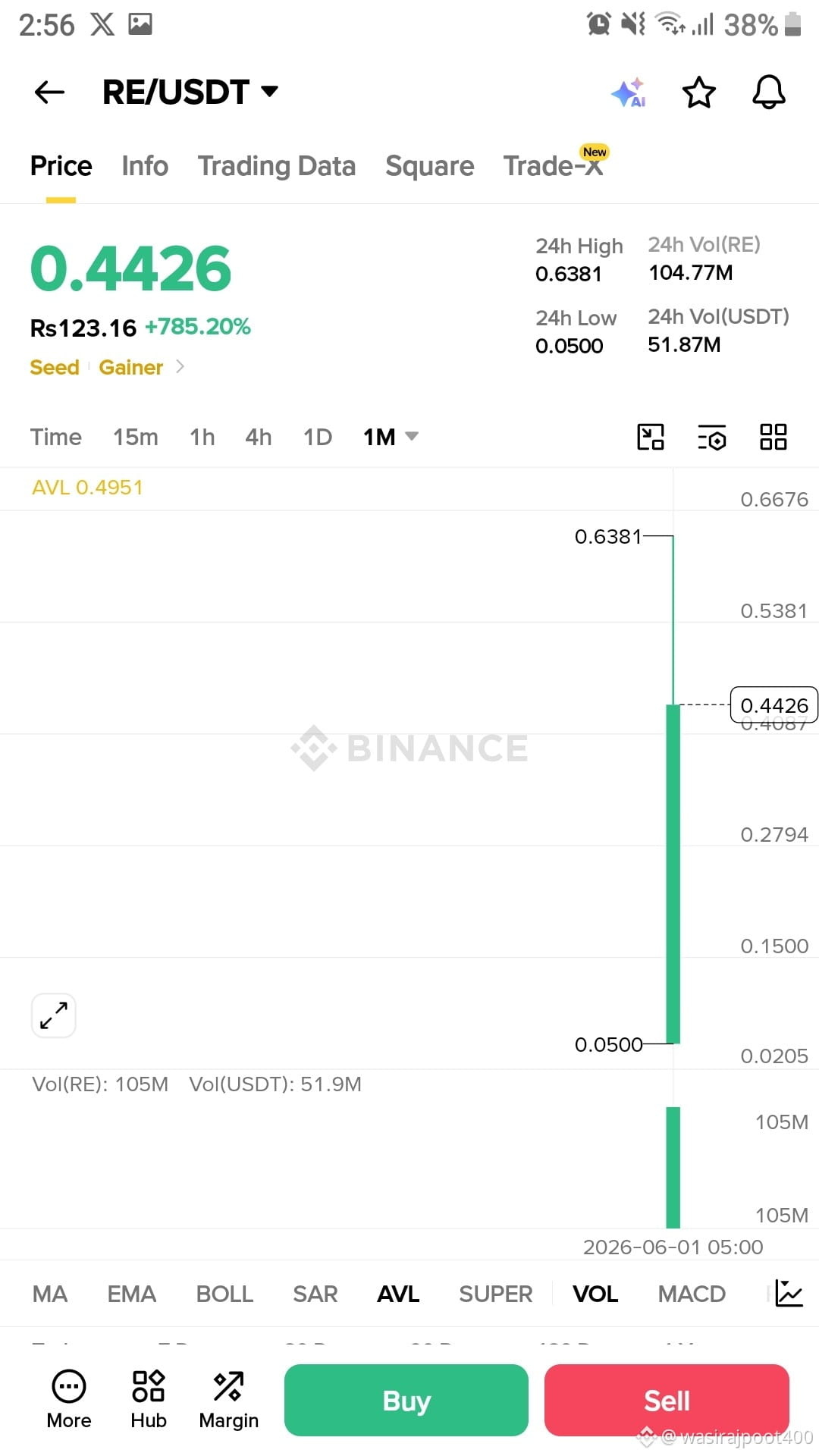Tap the green Buy button
The height and width of the screenshot is (1456, 819).
[406, 1400]
